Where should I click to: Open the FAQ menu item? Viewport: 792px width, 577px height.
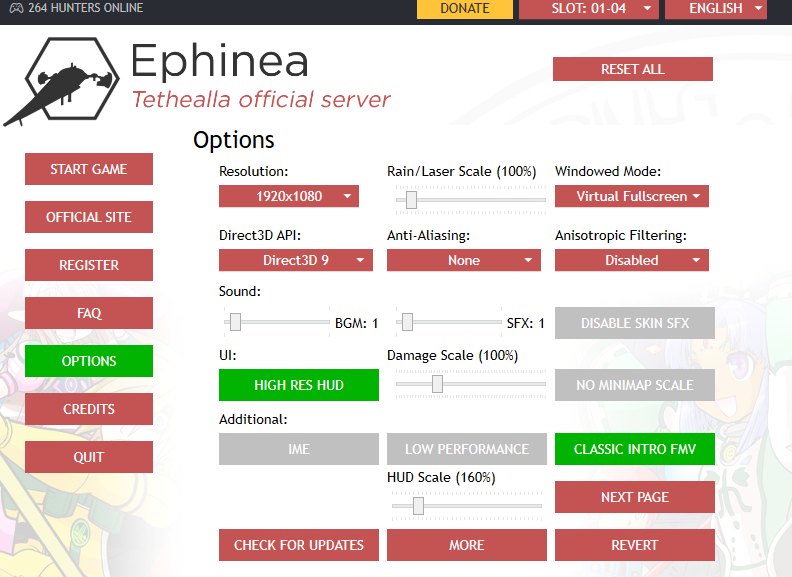coord(89,313)
